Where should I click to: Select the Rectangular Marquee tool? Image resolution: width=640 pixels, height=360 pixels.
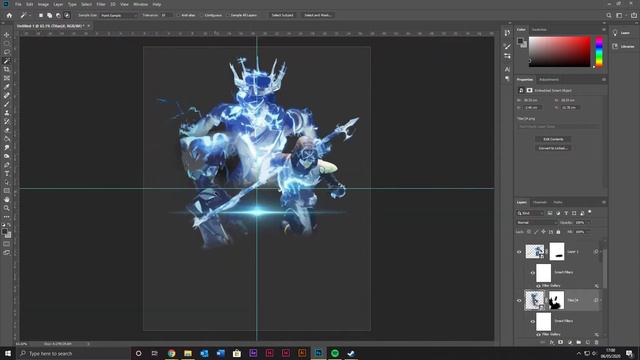(x=7, y=44)
